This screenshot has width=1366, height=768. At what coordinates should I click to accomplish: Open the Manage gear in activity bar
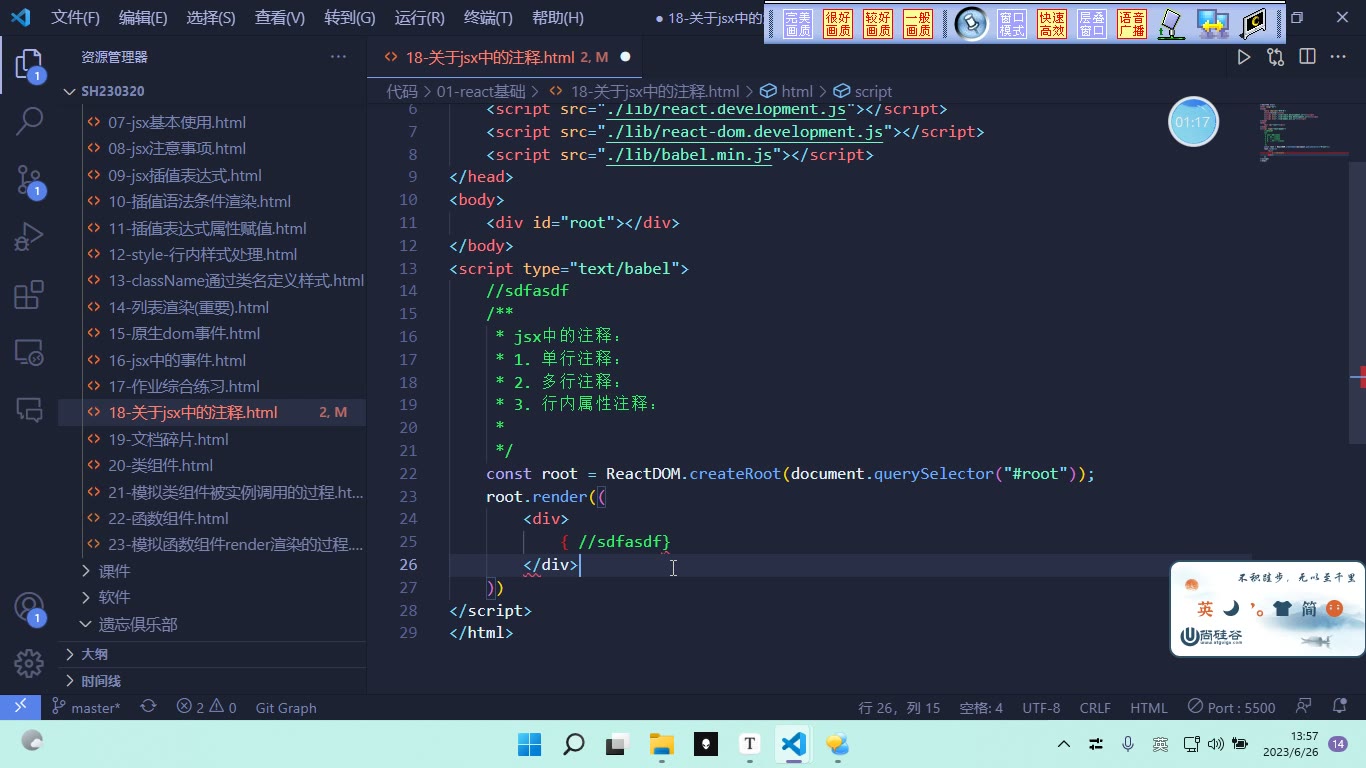(29, 662)
